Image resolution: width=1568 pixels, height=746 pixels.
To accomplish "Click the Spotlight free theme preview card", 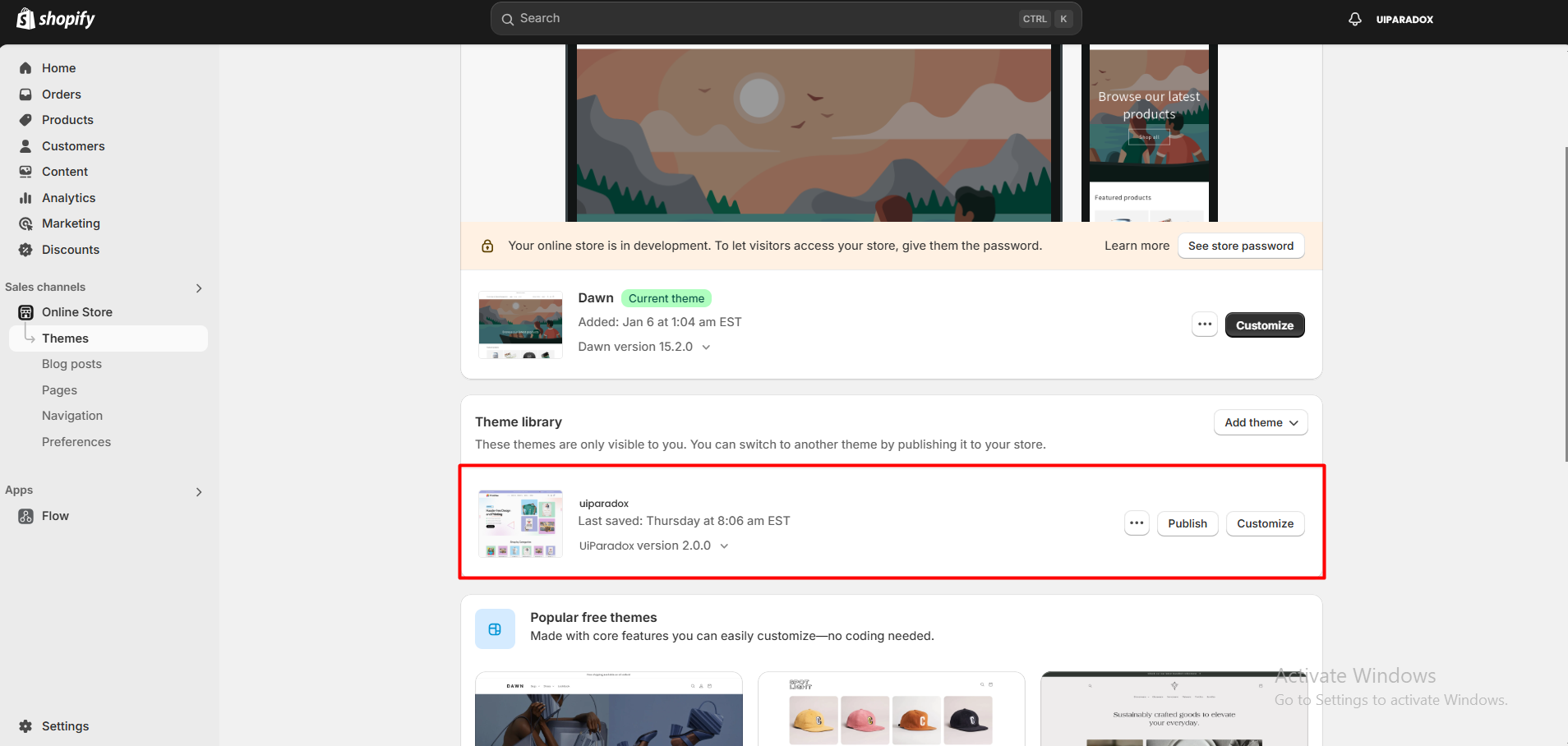I will pos(892,709).
